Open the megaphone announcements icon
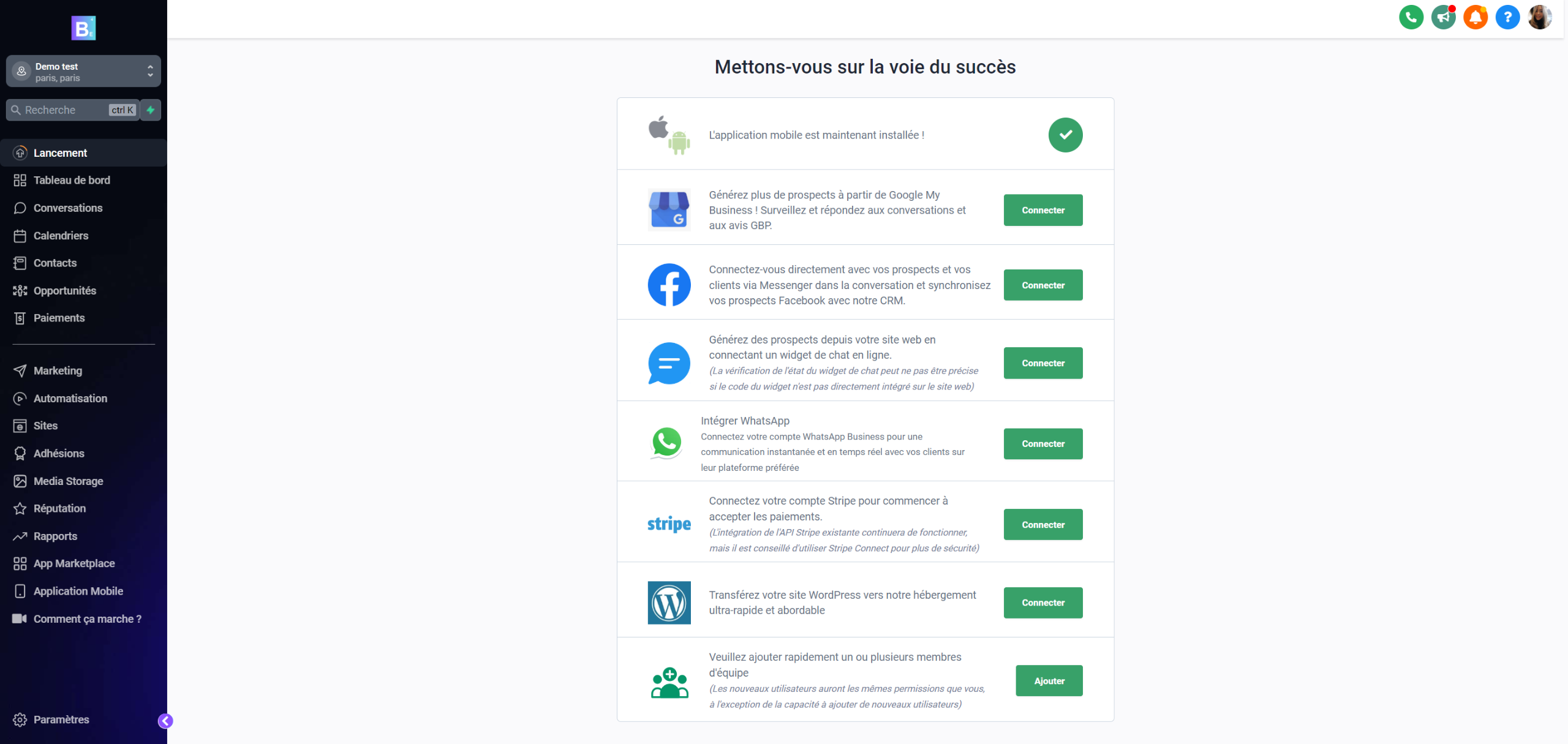This screenshot has height=744, width=1568. [1443, 17]
